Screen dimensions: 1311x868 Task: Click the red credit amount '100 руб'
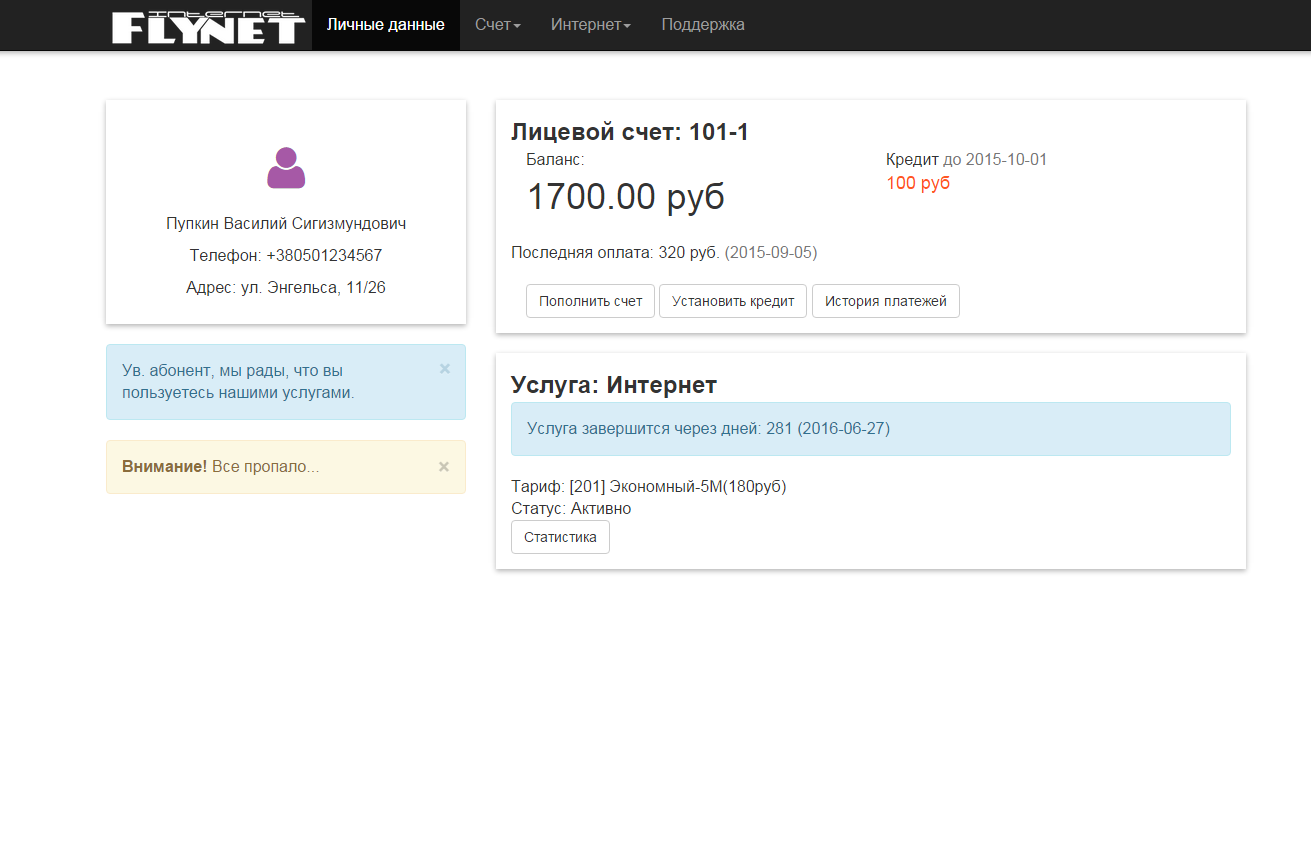coord(918,183)
